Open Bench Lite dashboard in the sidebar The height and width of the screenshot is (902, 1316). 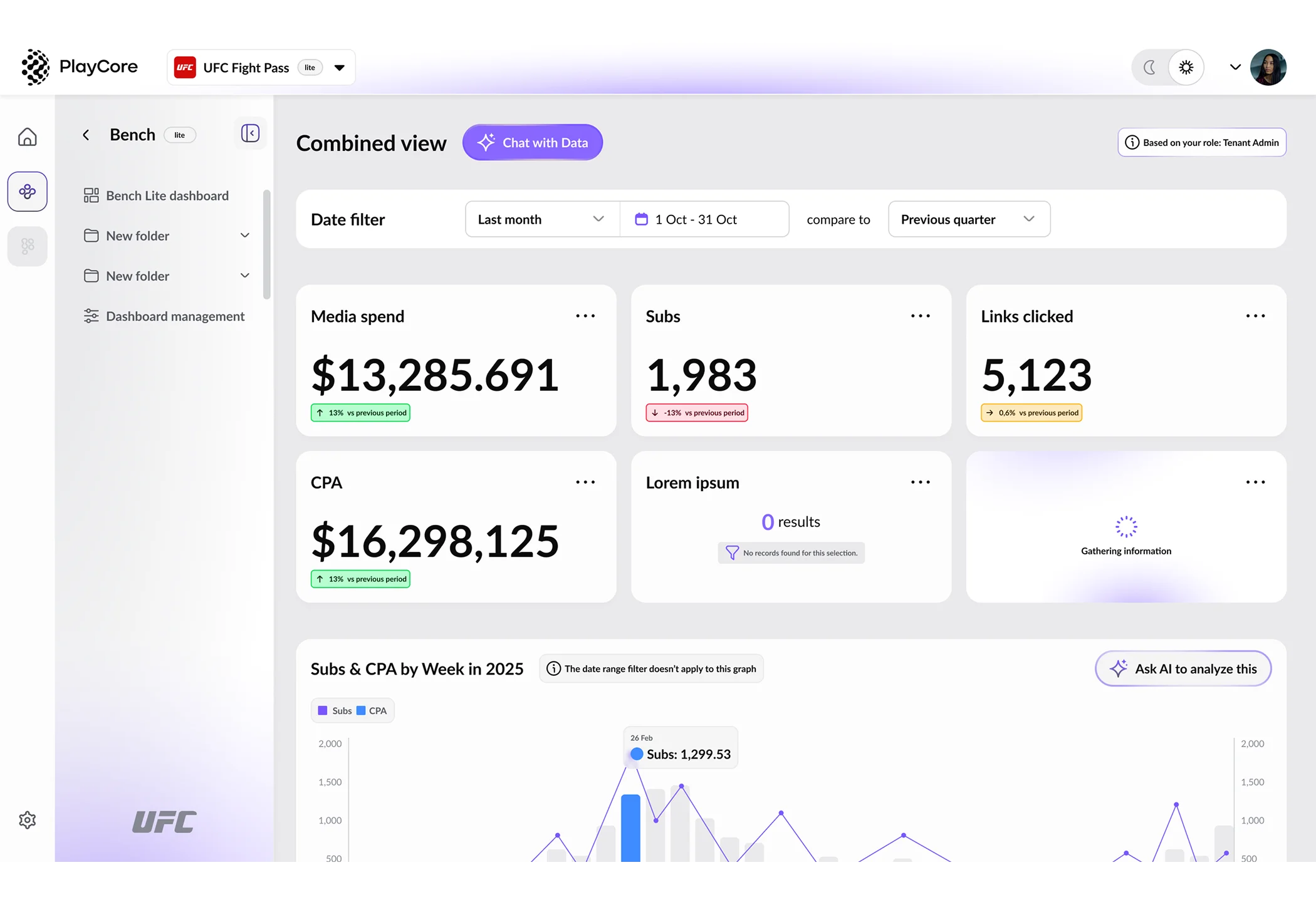167,195
